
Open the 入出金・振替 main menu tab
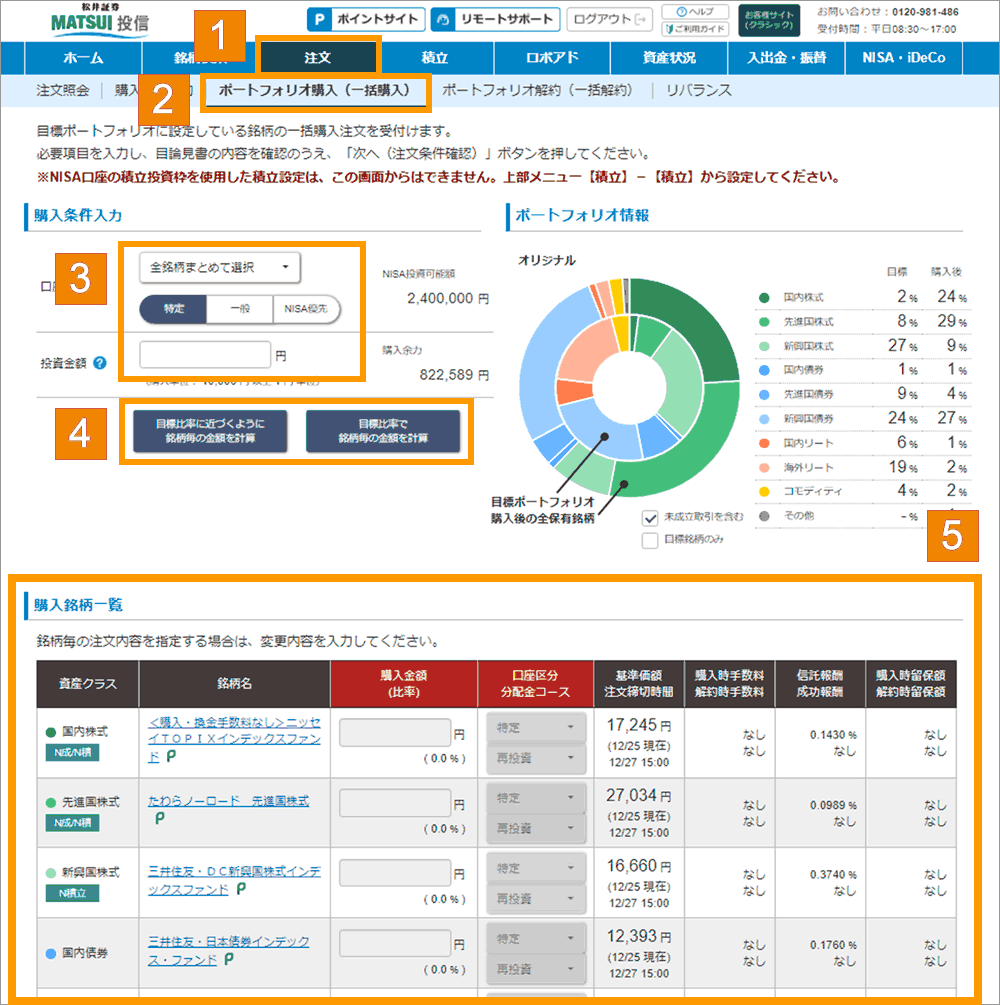pyautogui.click(x=787, y=58)
